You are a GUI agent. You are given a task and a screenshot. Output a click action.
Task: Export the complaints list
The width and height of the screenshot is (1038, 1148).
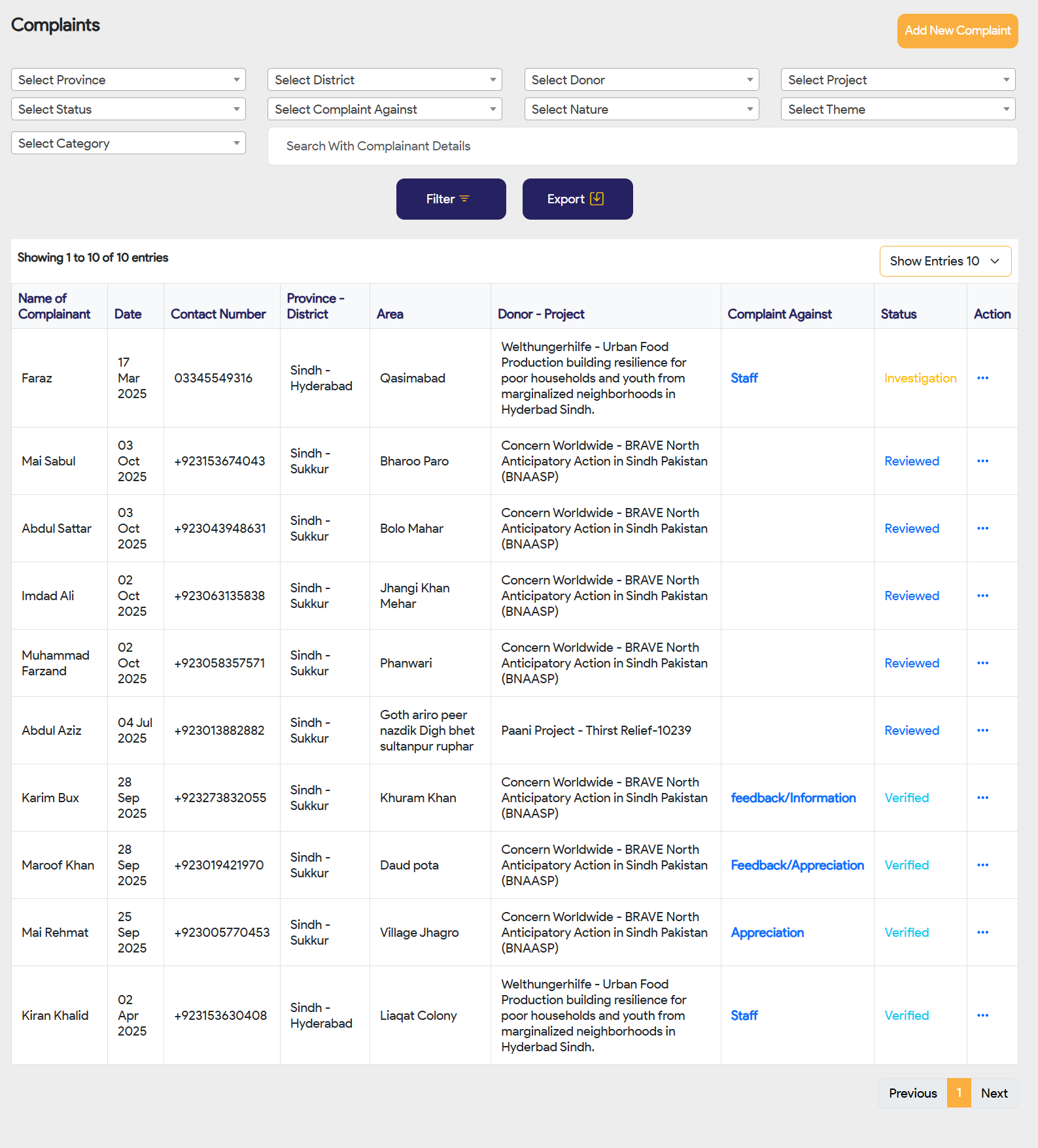pyautogui.click(x=577, y=199)
